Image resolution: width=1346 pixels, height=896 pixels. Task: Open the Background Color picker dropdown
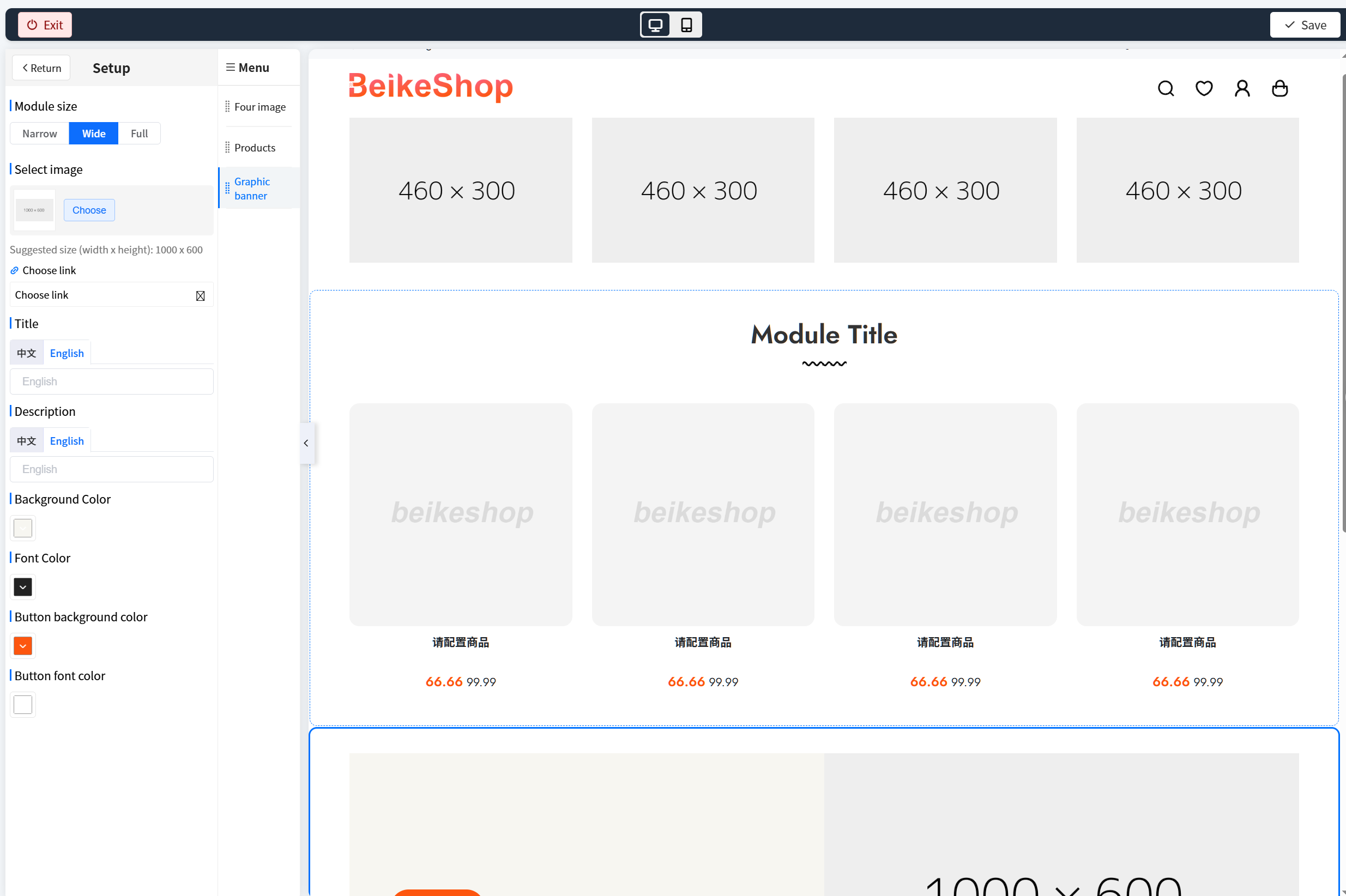(x=23, y=528)
